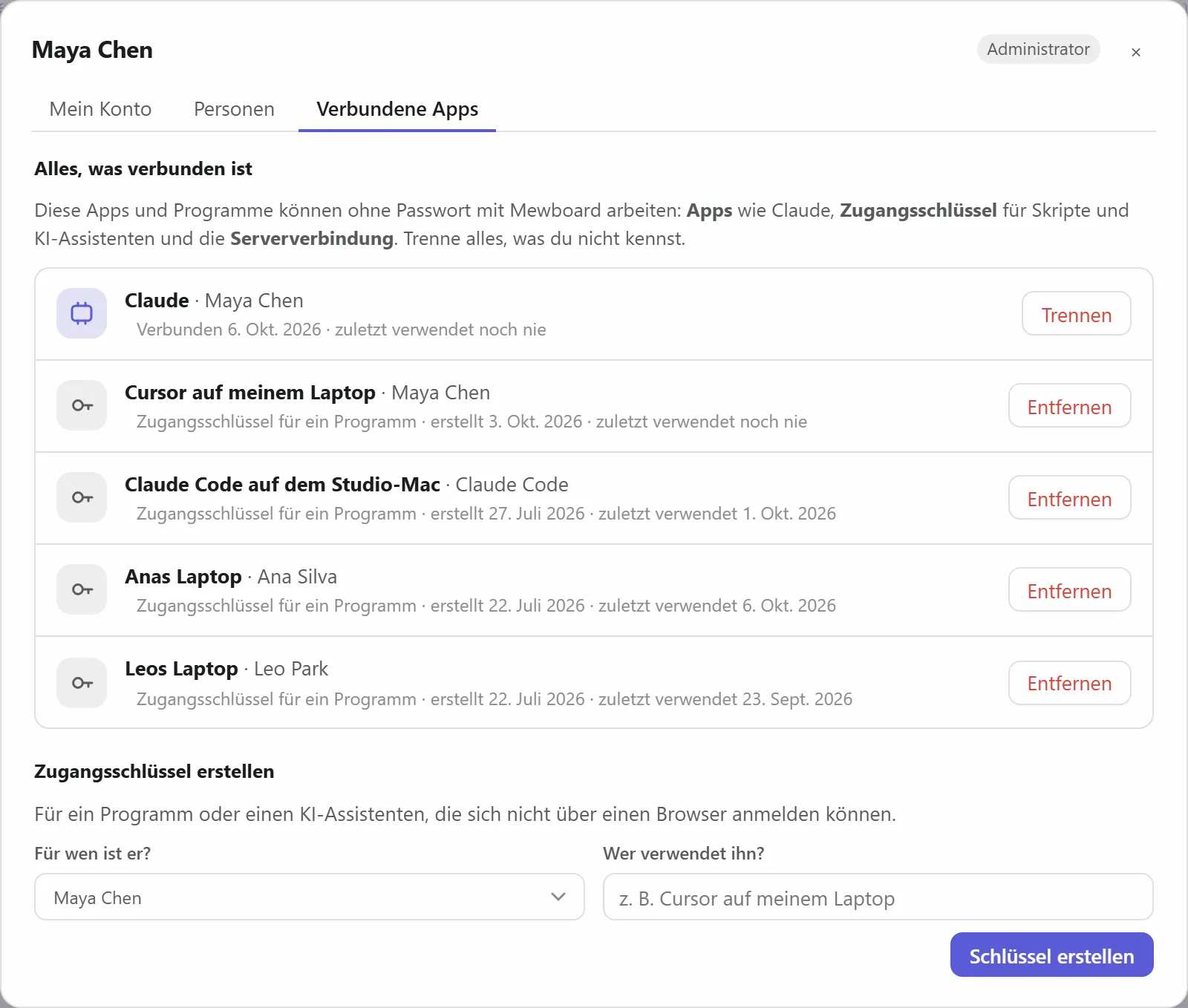Remove the Leos Laptop access key

1069,683
